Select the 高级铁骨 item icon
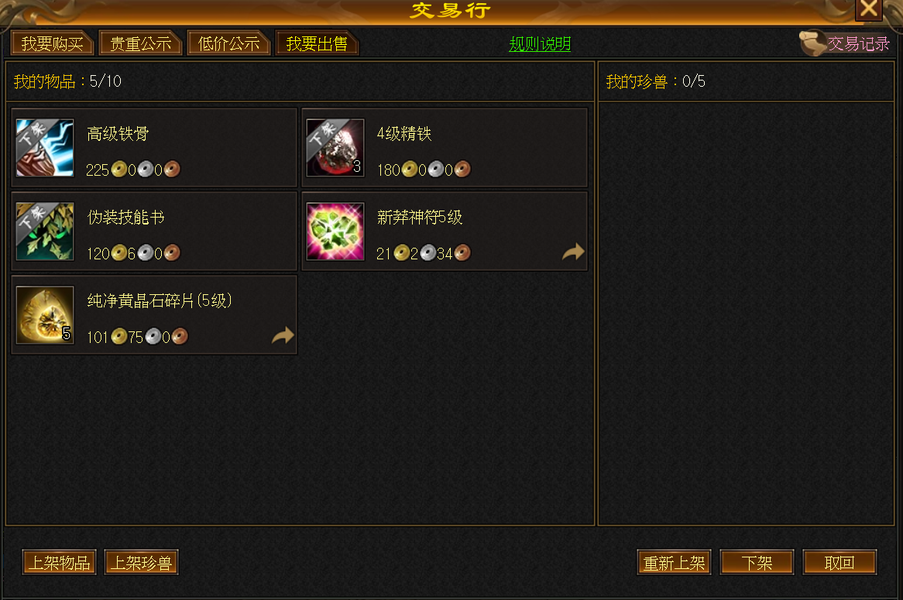The height and width of the screenshot is (600, 903). tap(45, 148)
